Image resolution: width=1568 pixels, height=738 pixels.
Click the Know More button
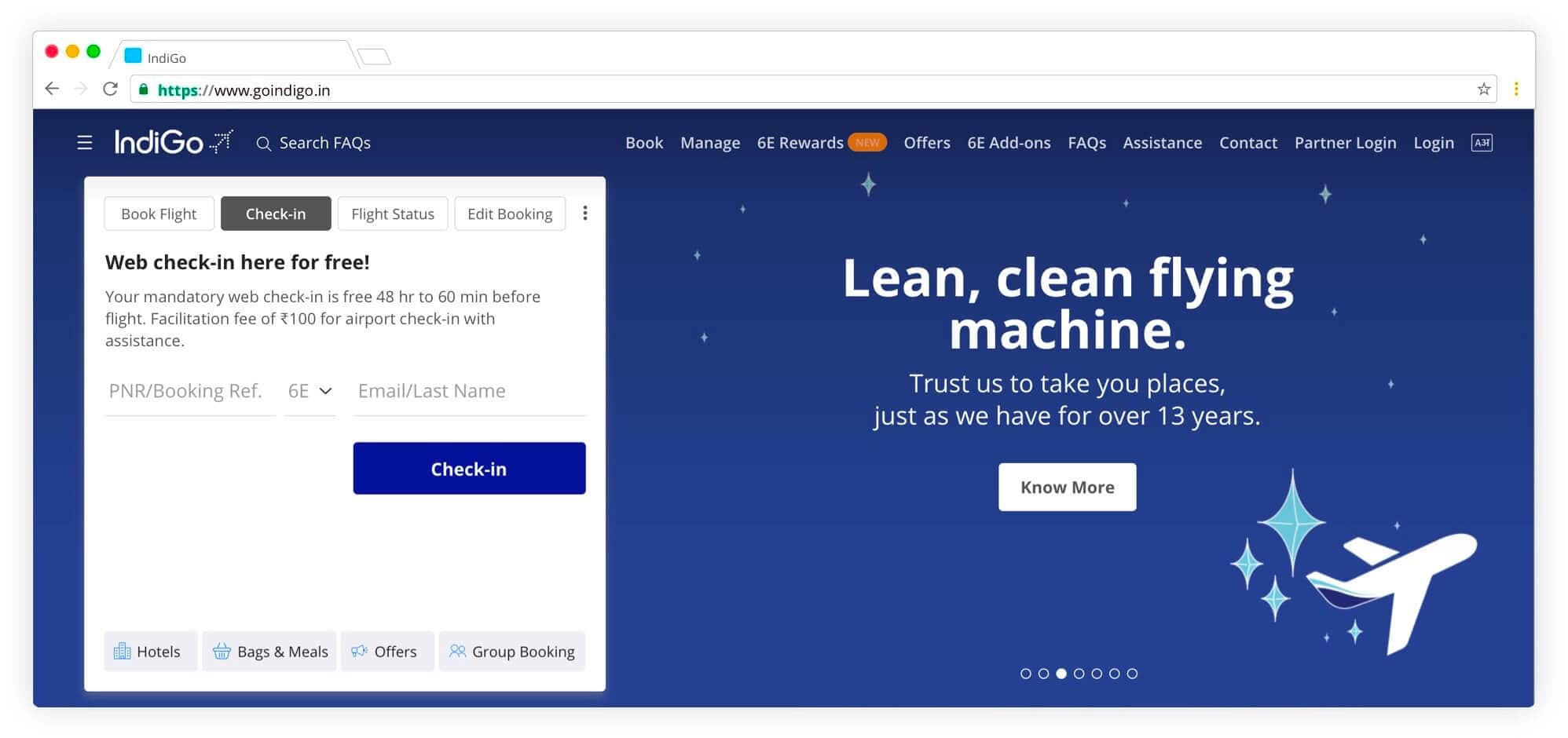point(1067,487)
